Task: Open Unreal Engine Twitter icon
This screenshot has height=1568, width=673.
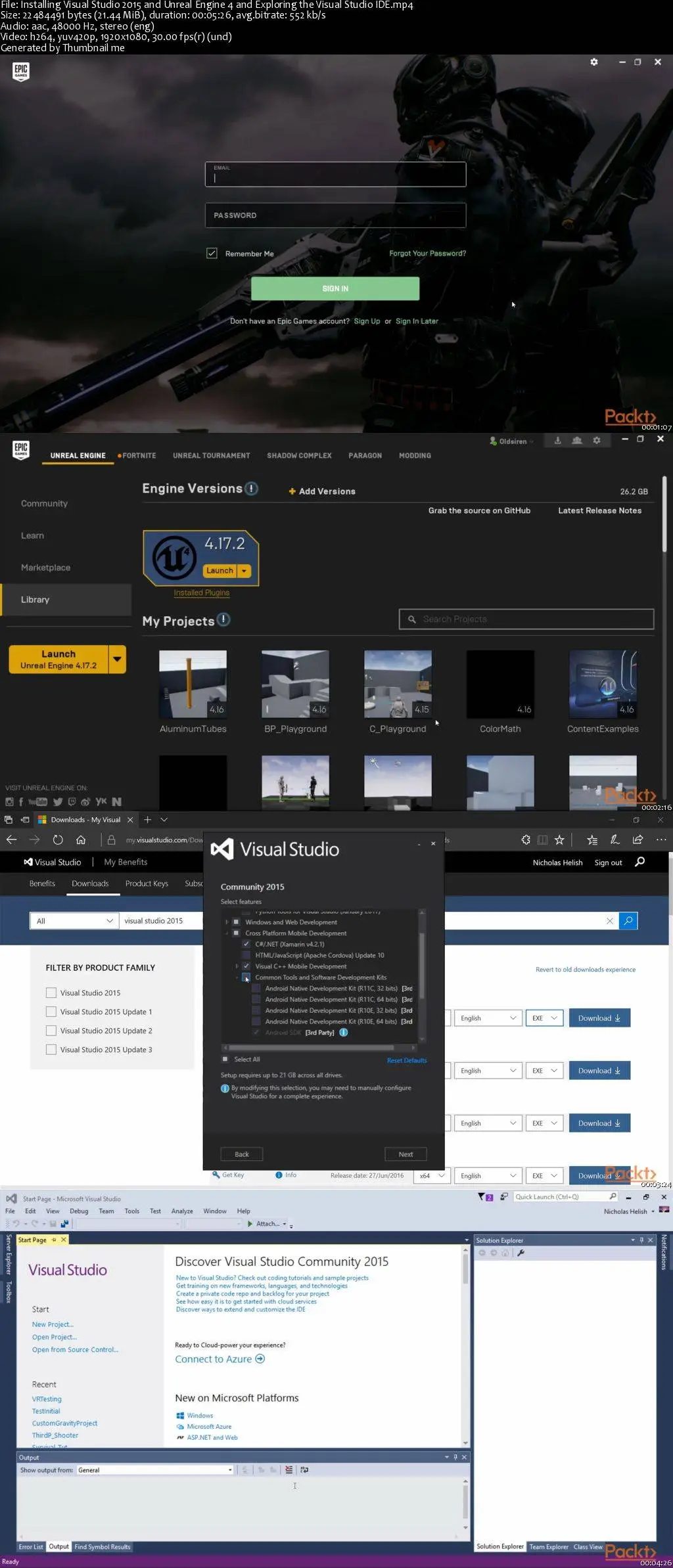Action: [58, 801]
